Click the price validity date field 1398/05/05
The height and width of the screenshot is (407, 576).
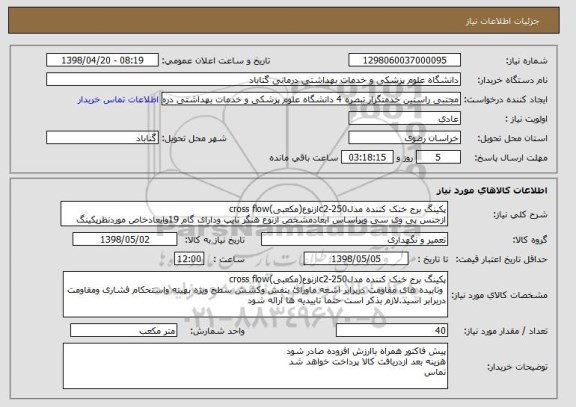356,259
